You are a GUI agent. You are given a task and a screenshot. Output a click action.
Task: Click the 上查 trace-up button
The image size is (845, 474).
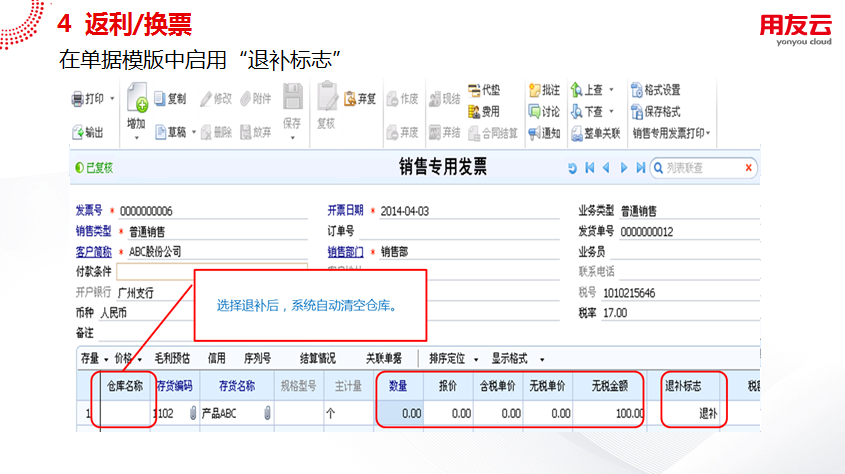(587, 89)
